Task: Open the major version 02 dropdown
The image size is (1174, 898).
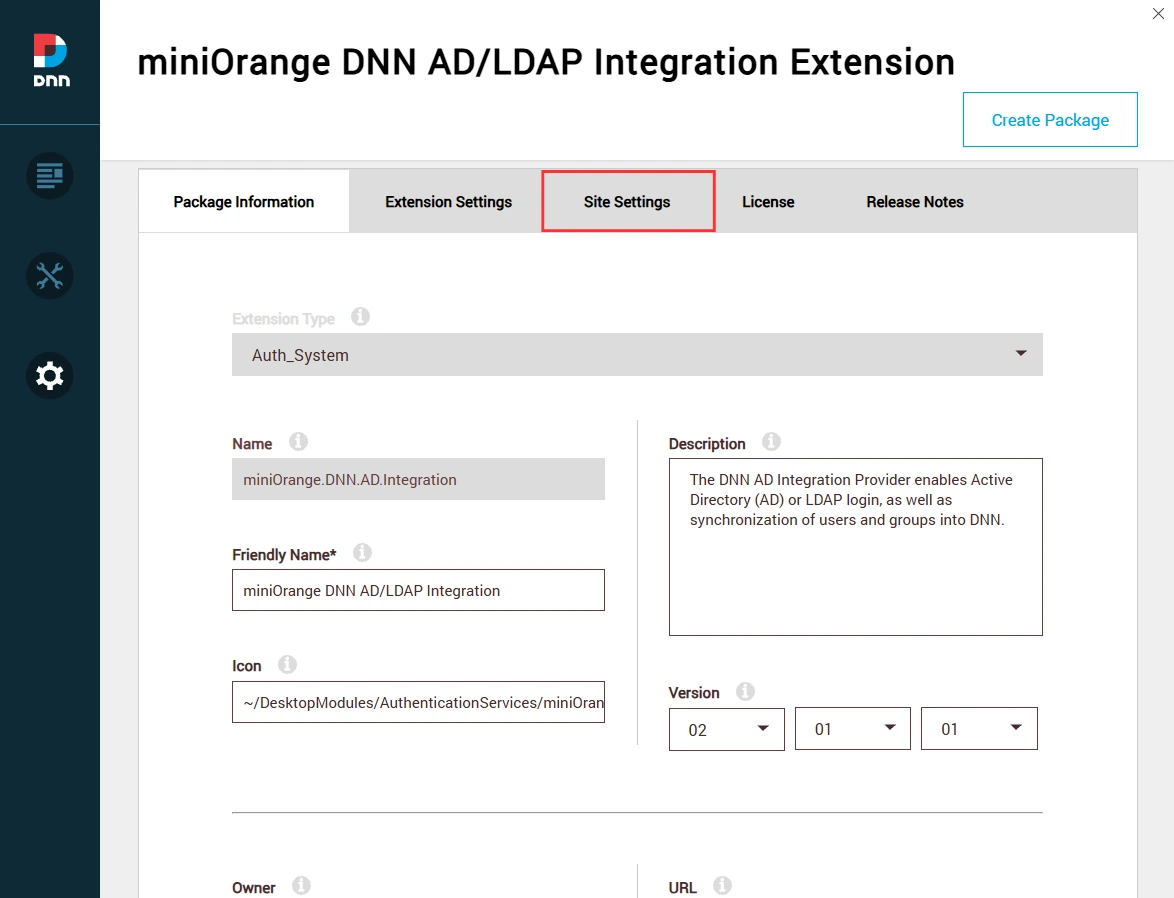Action: 726,729
